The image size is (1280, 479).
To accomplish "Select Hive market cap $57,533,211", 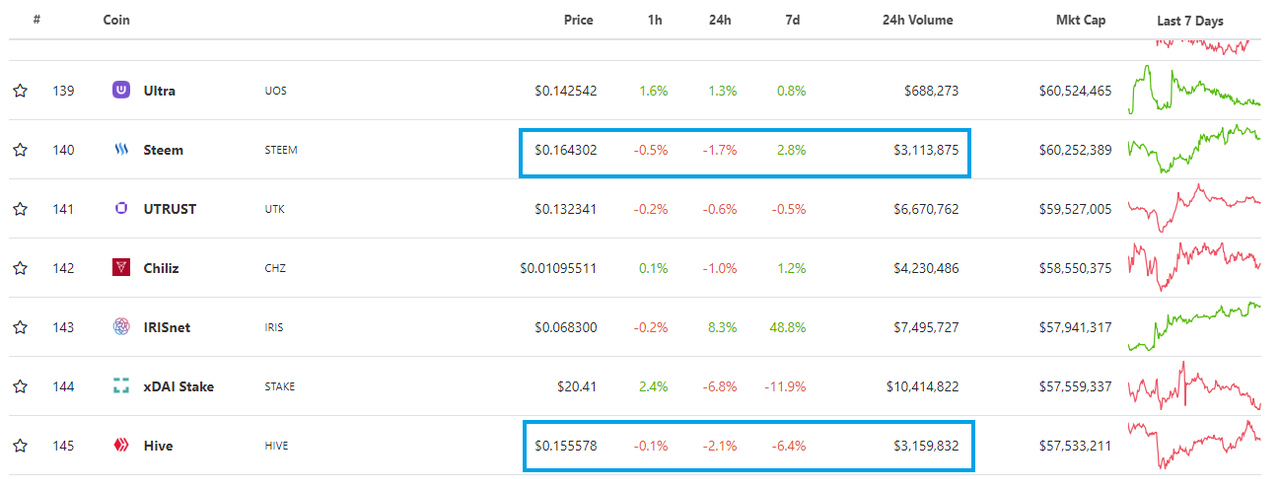I will 1075,446.
